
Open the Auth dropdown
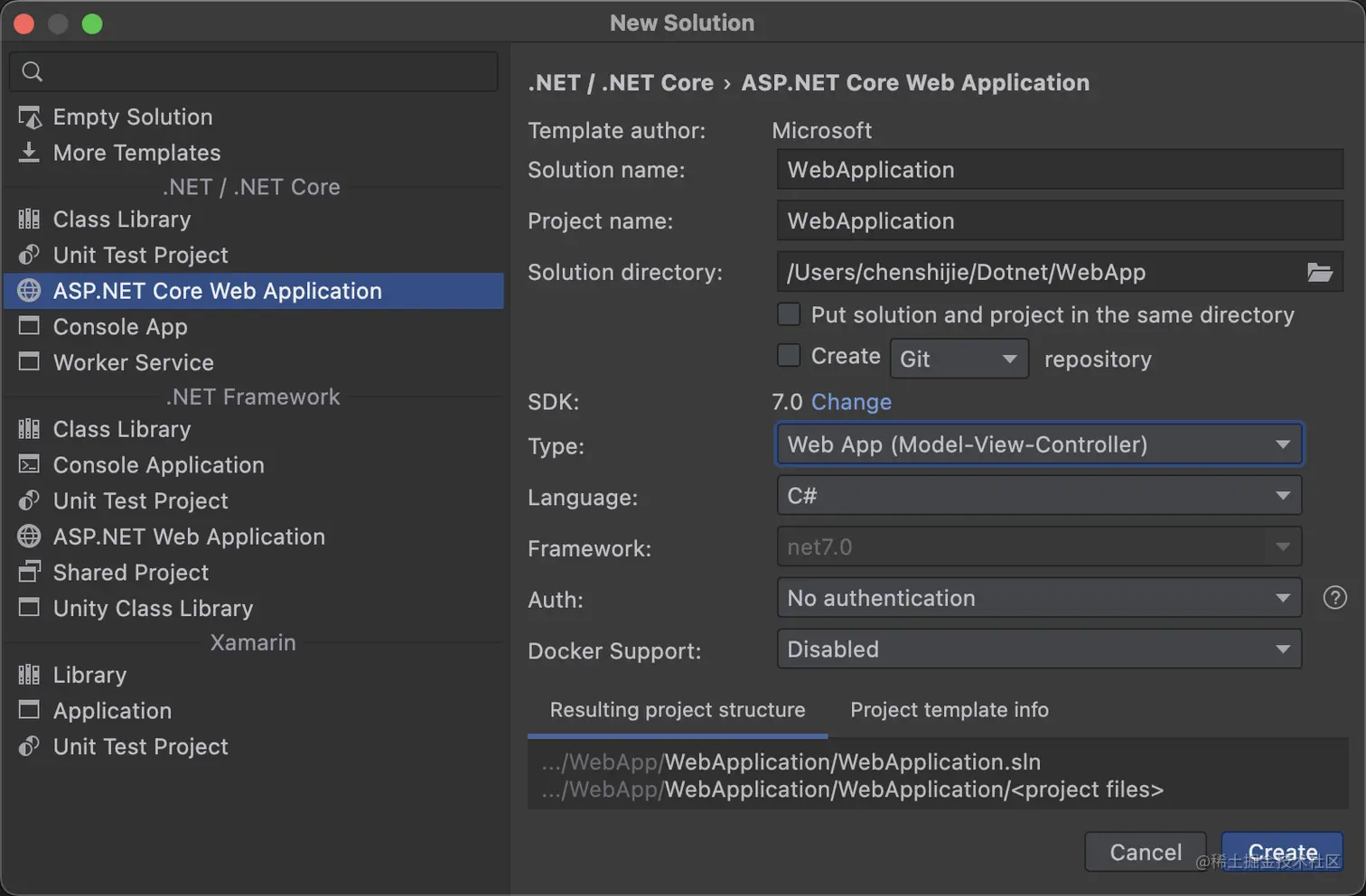(x=1039, y=598)
